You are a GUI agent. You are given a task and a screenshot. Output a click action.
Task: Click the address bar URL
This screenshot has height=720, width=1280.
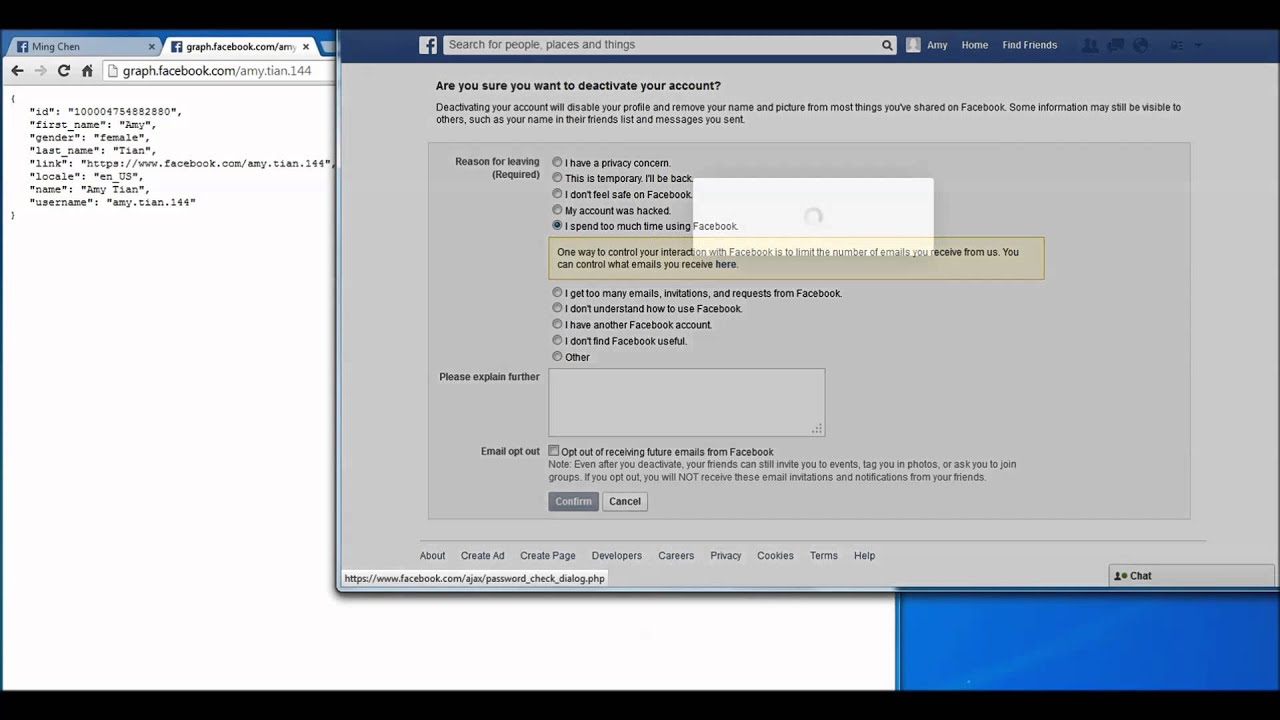pyautogui.click(x=217, y=71)
